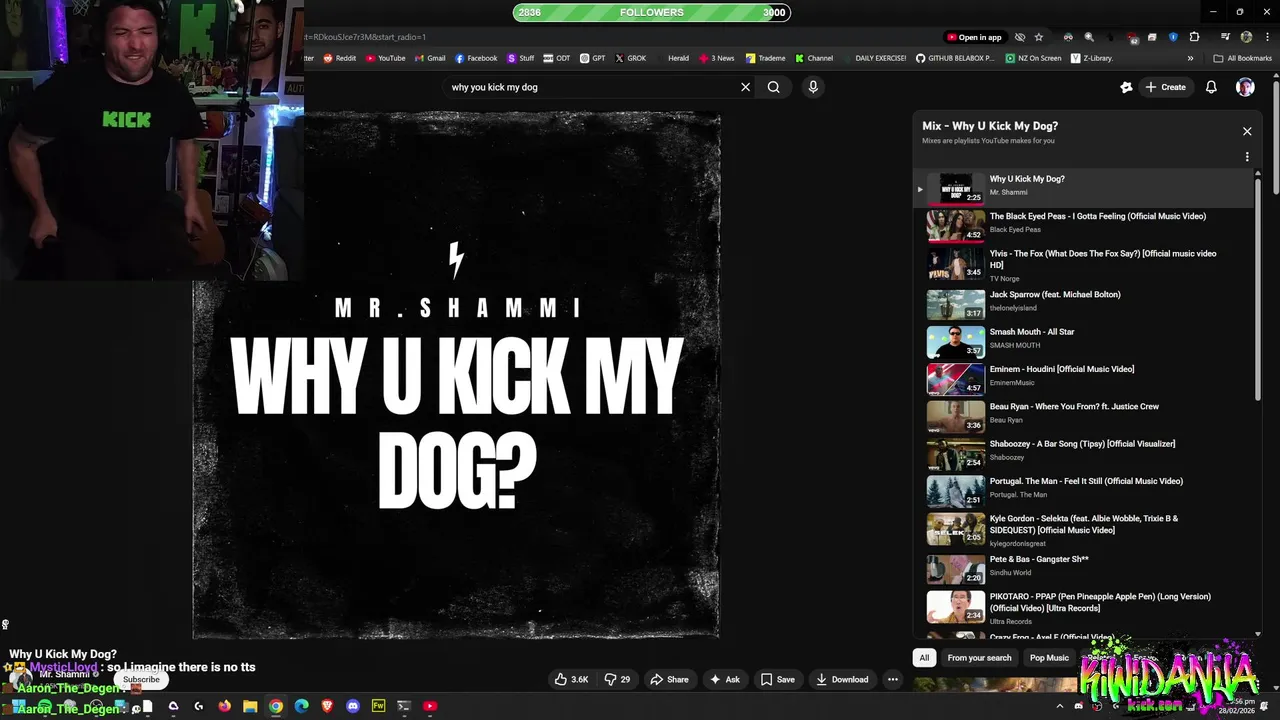This screenshot has height=720, width=1280.
Task: Open the red YouTube taskbar icon
Action: [x=430, y=706]
